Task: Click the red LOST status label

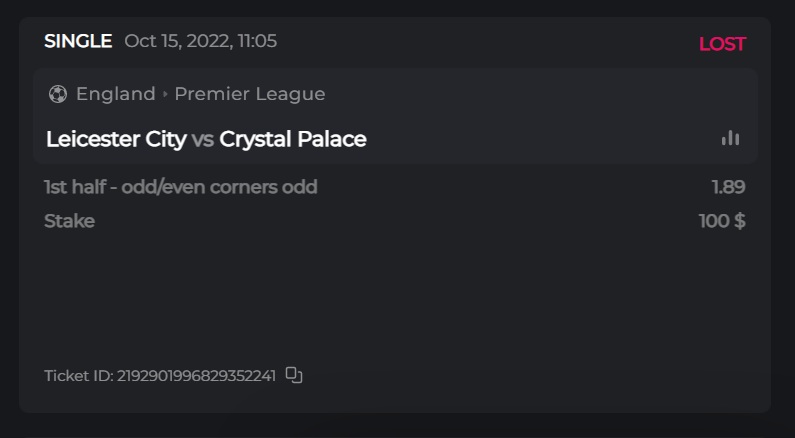Action: 722,44
